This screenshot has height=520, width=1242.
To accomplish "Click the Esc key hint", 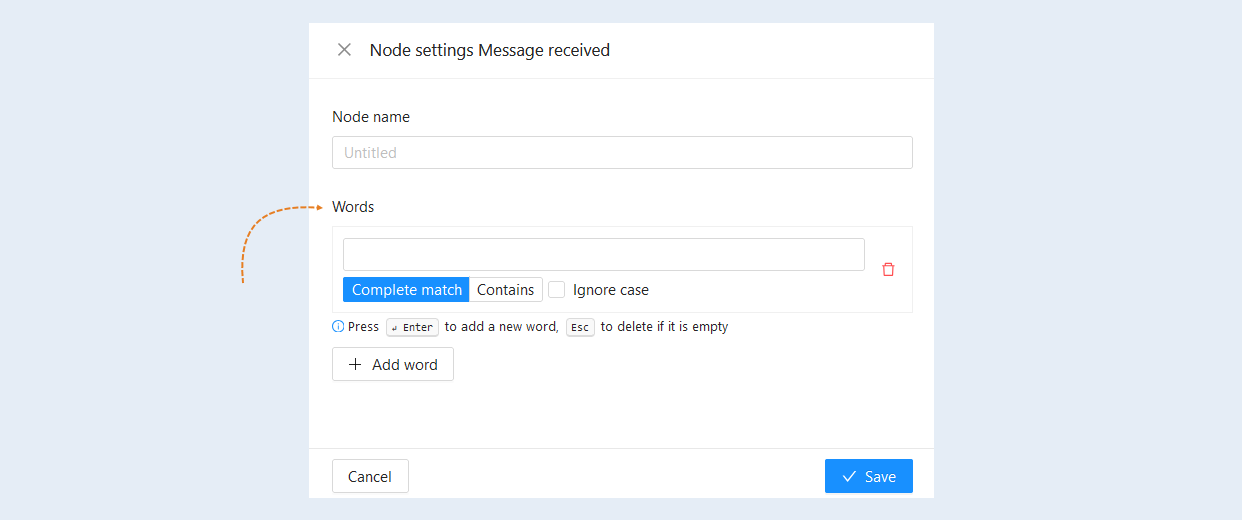I will coord(580,327).
